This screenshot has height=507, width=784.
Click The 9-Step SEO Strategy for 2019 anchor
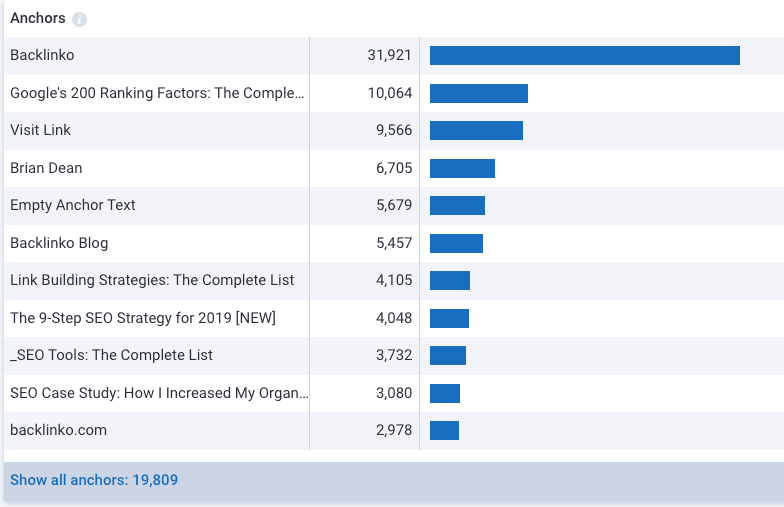click(143, 318)
